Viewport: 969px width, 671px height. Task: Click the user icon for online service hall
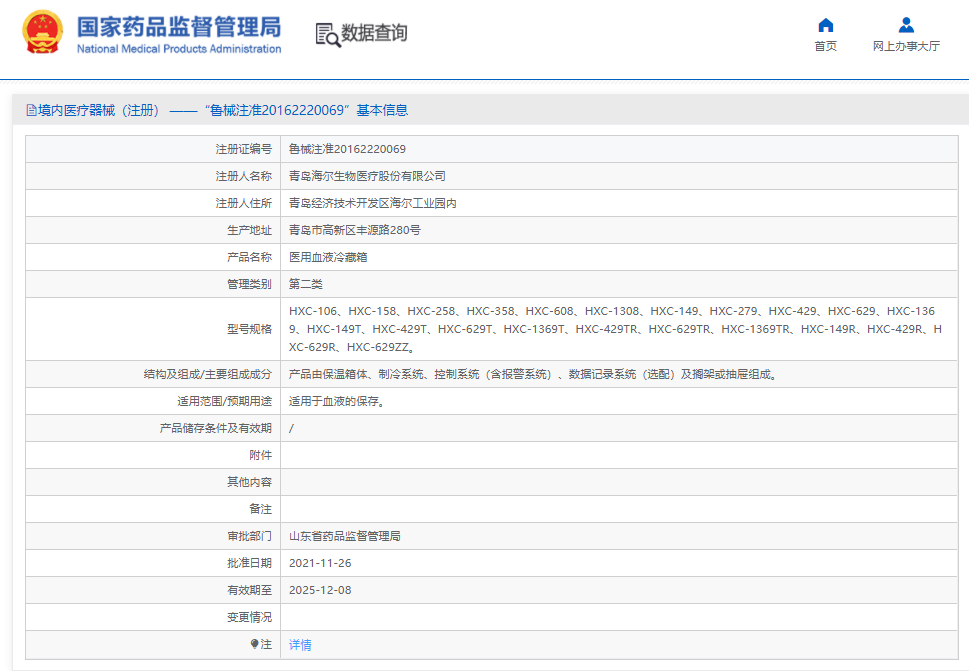[906, 25]
